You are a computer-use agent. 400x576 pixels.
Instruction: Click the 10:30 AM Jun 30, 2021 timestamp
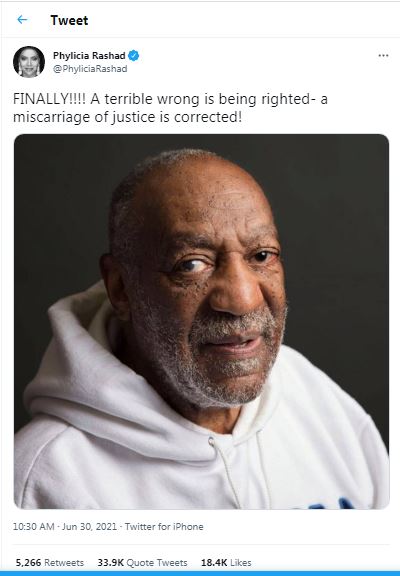coord(65,526)
